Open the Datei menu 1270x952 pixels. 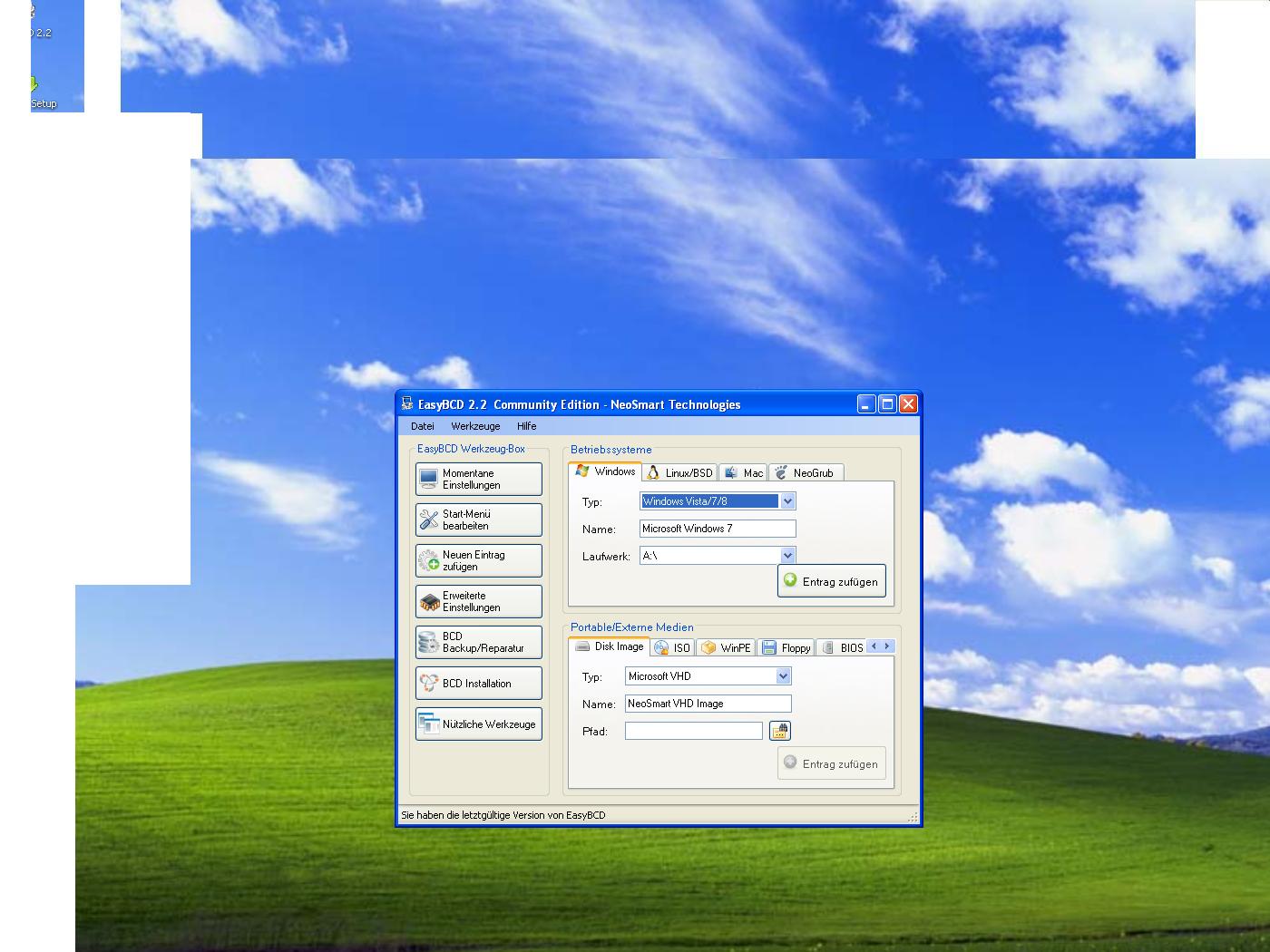[423, 426]
